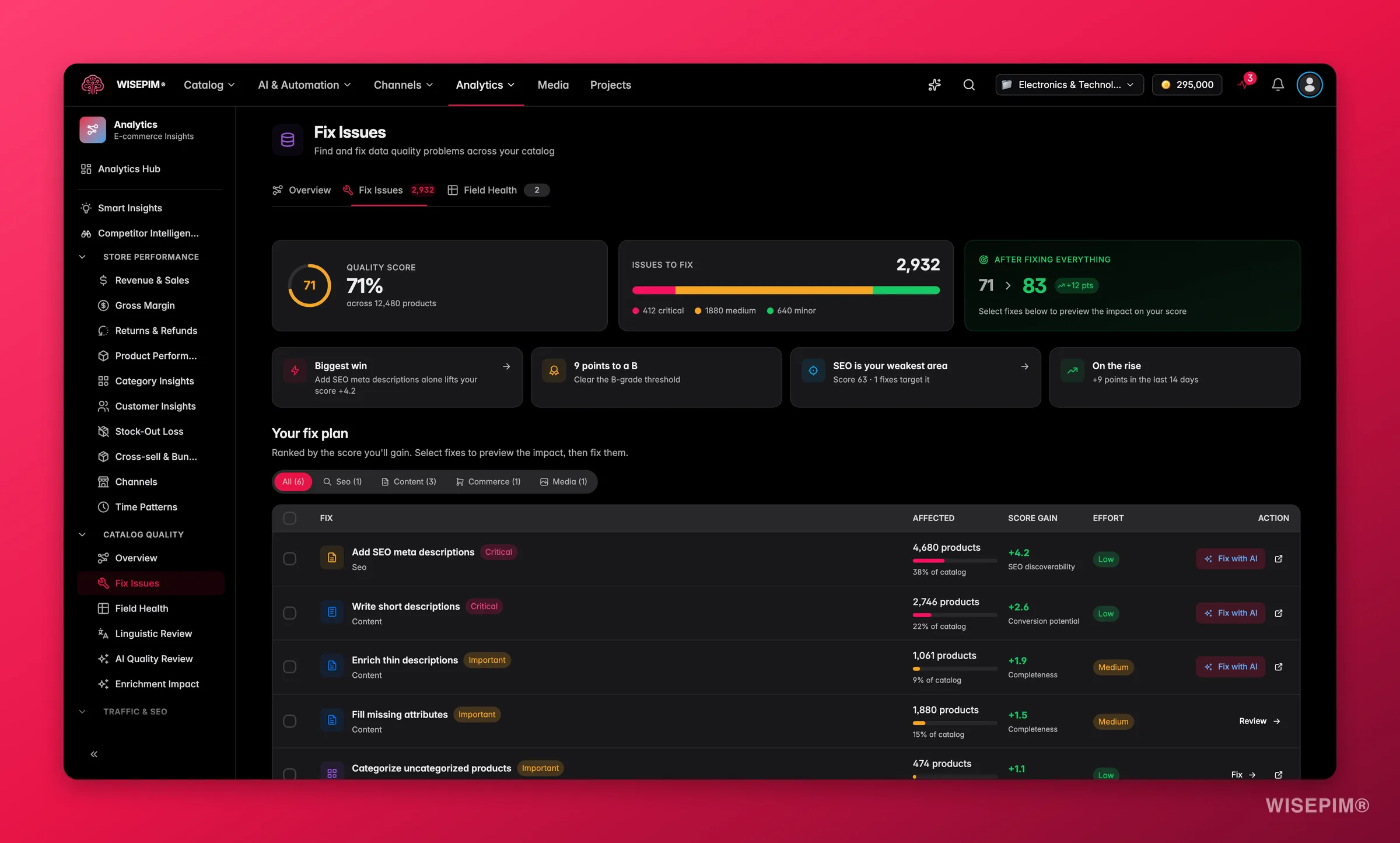Check the Write short descriptions row checkbox
The image size is (1400, 843).
[289, 613]
